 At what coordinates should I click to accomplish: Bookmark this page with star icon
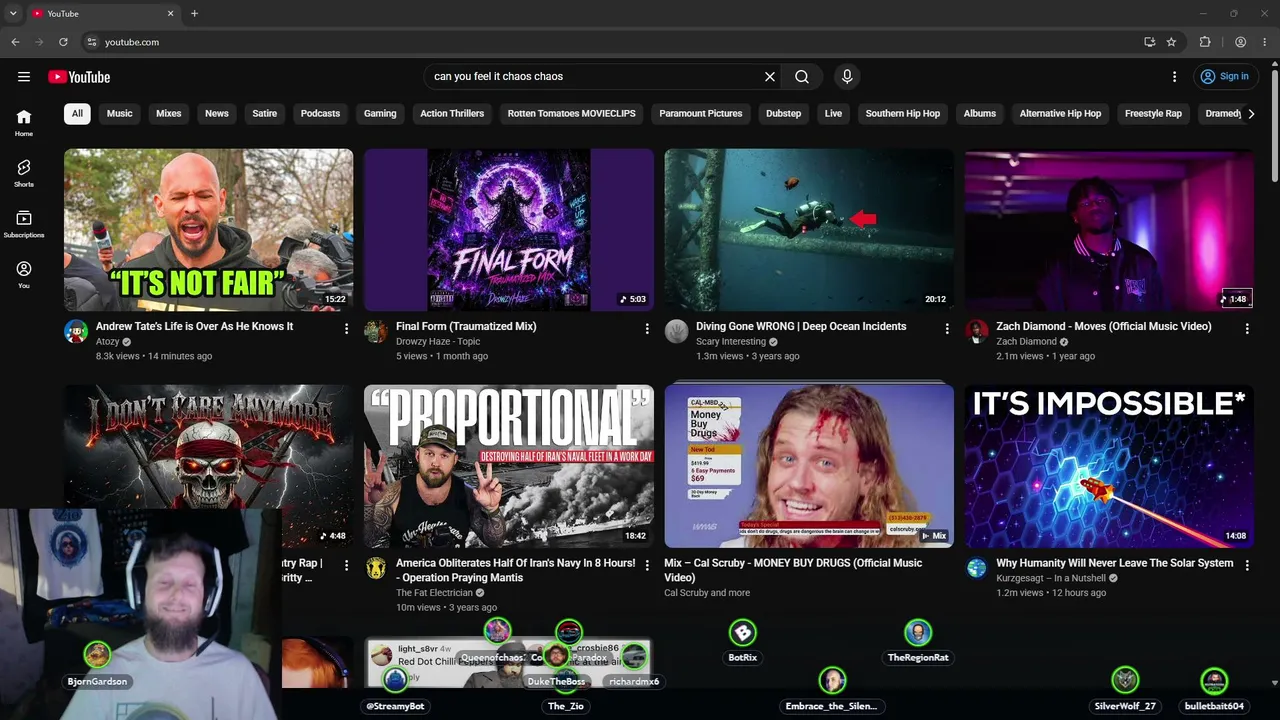click(x=1171, y=42)
